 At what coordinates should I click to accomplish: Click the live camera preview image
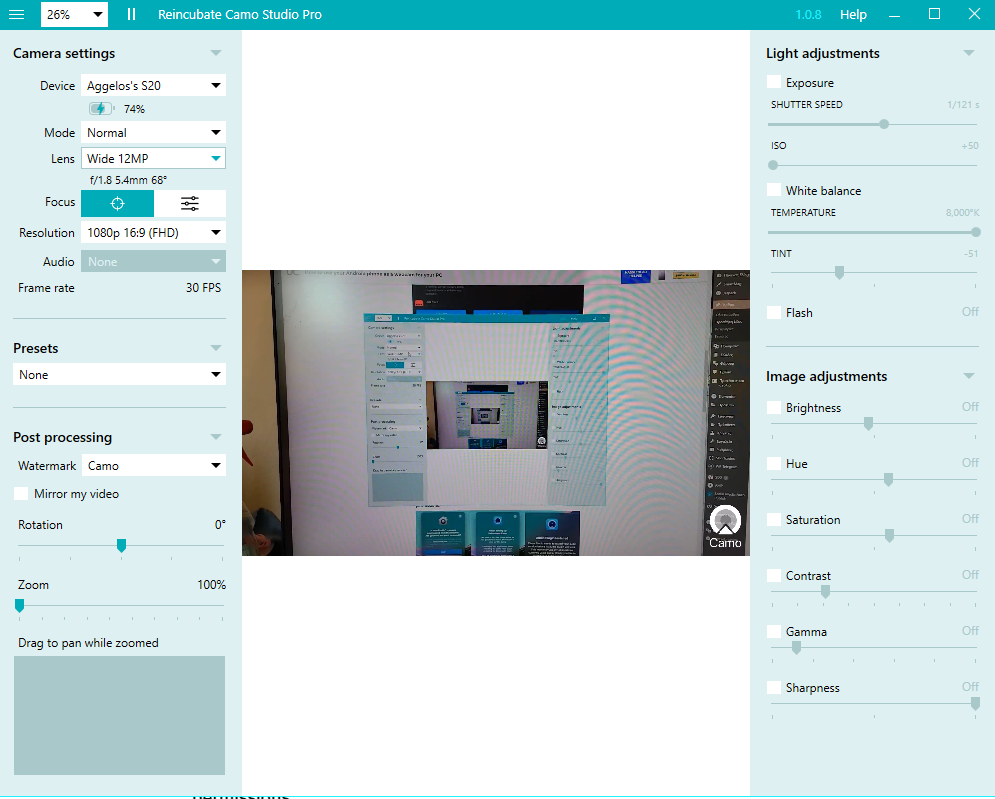pyautogui.click(x=496, y=413)
